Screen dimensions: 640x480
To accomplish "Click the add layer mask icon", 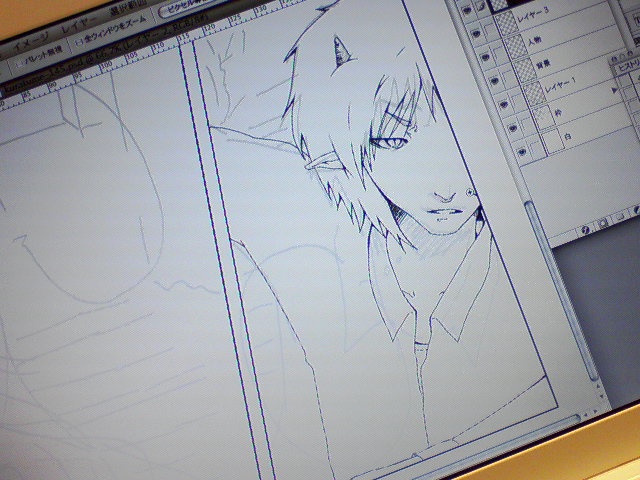I will (602, 224).
